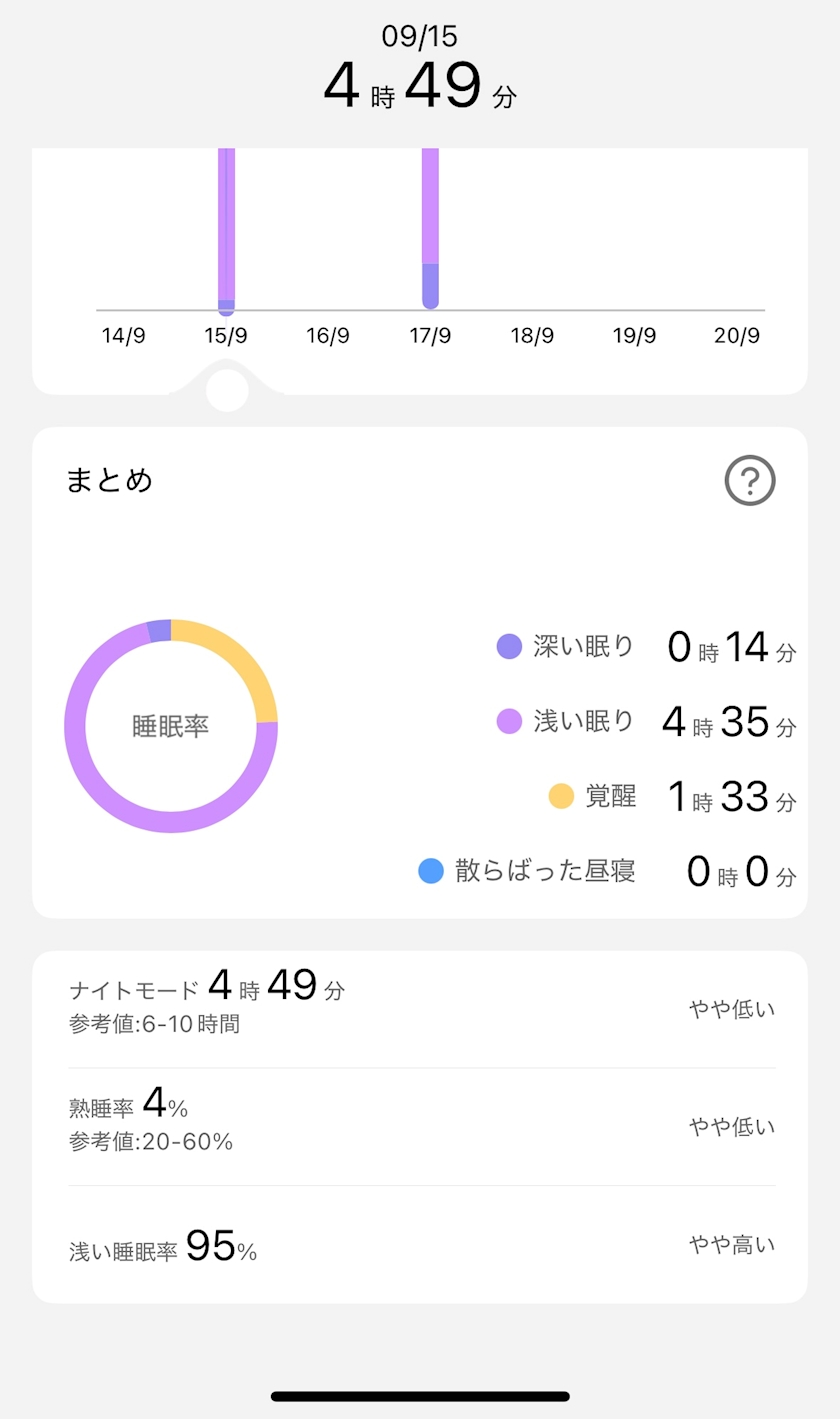The width and height of the screenshot is (840, 1419).
Task: Open the help question mark icon
Action: point(749,482)
